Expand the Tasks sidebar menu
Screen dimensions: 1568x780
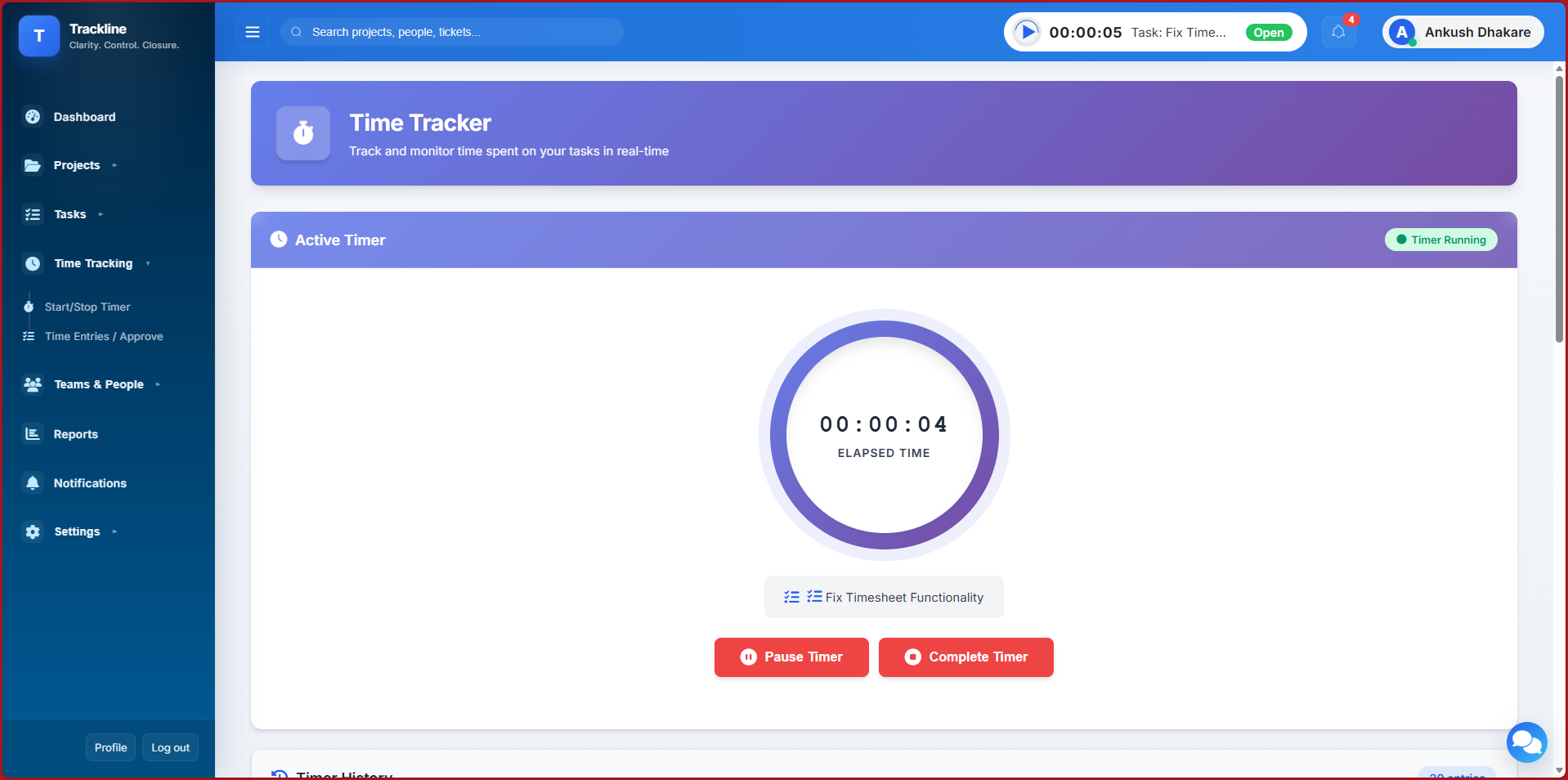click(x=70, y=214)
